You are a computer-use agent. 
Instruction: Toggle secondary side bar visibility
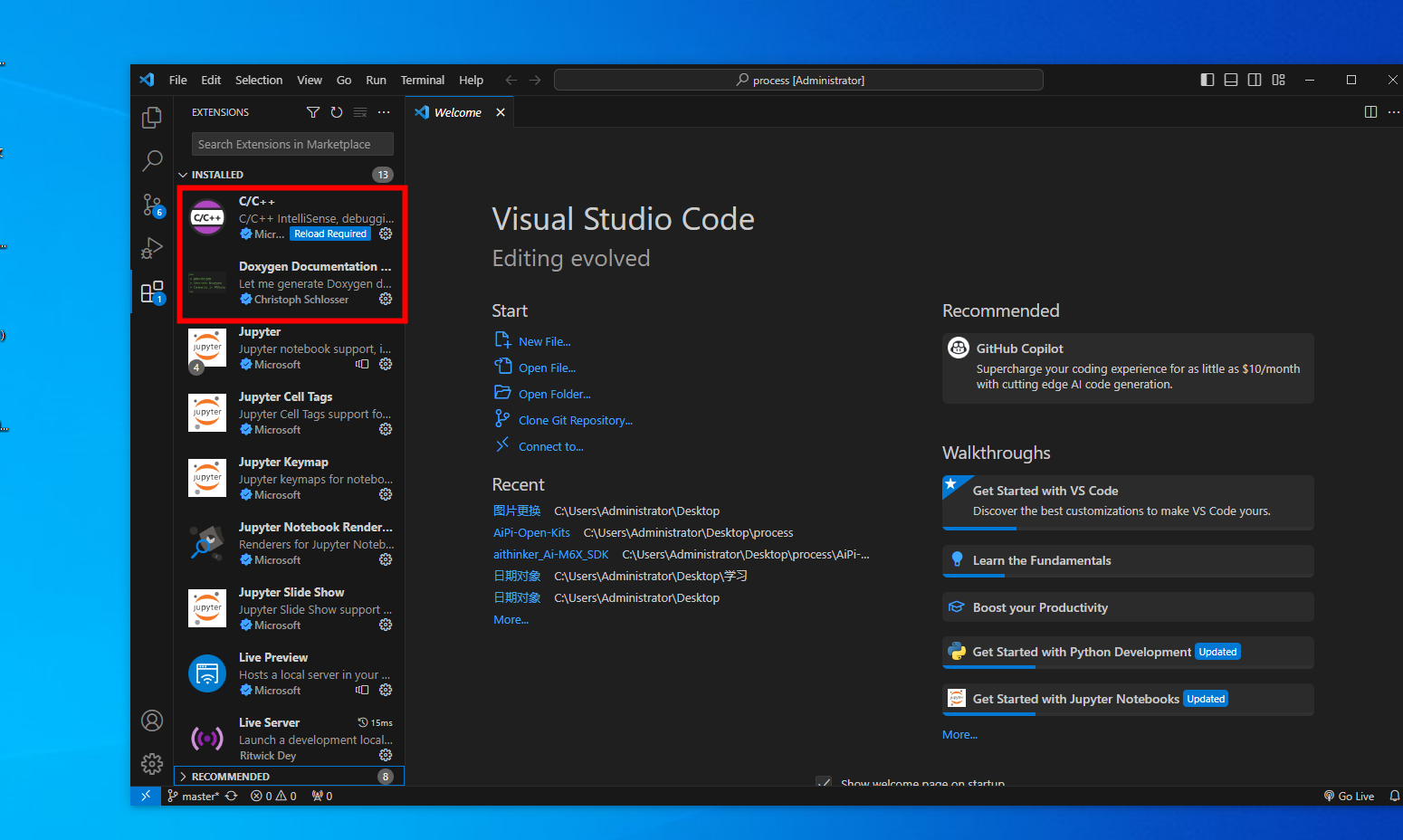[1255, 80]
